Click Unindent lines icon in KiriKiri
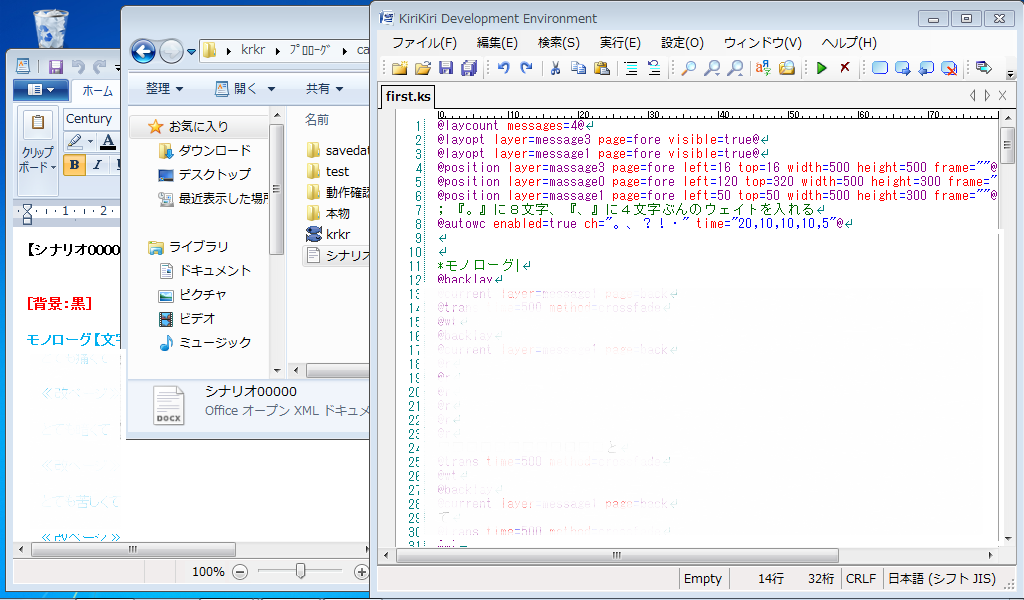The image size is (1024, 600). 654,68
